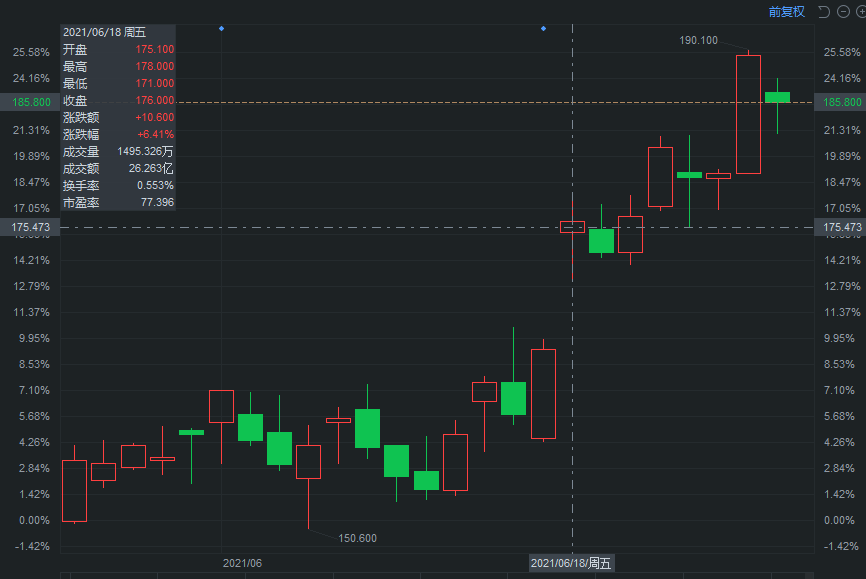Select the 2021/06/18 candlestick at the crosshair

click(572, 227)
